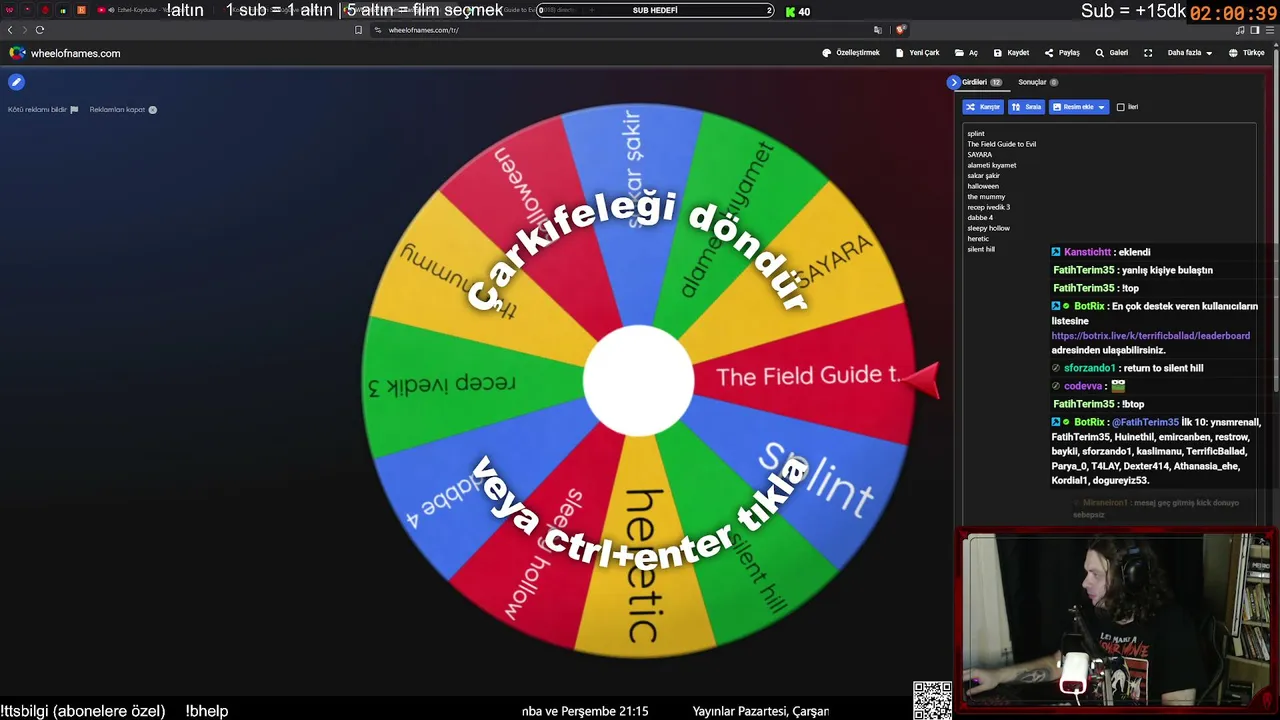Open the Brave shields icon
Screen dimensions: 1280x720
900,30
